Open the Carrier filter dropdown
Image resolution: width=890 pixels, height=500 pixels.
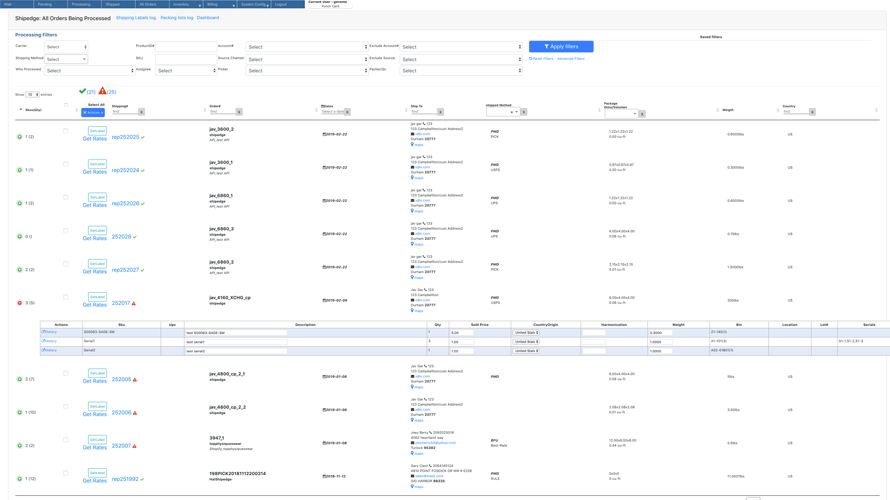point(66,47)
